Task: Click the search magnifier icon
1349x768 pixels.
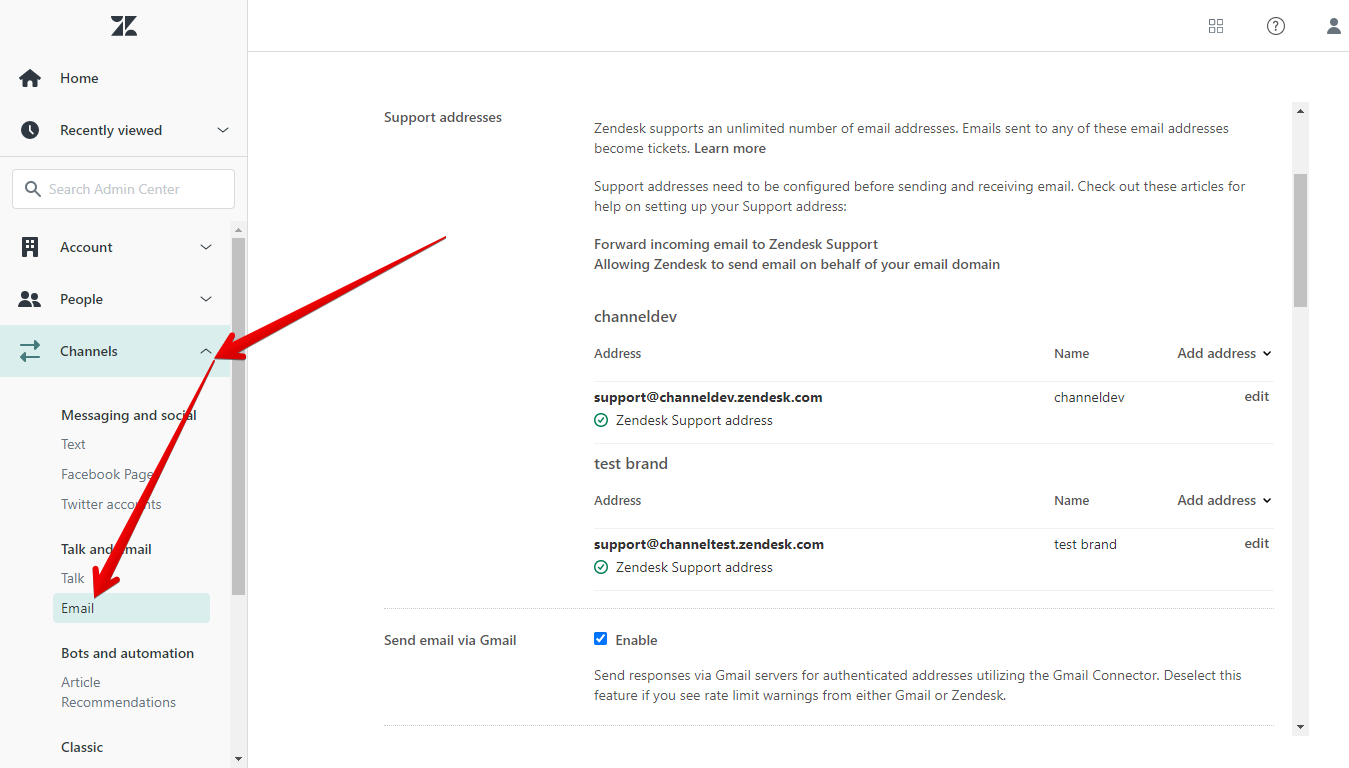Action: [x=33, y=189]
